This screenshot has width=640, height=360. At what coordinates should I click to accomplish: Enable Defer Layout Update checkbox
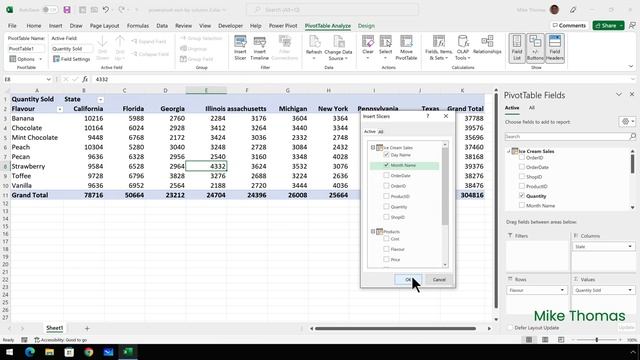(x=510, y=328)
